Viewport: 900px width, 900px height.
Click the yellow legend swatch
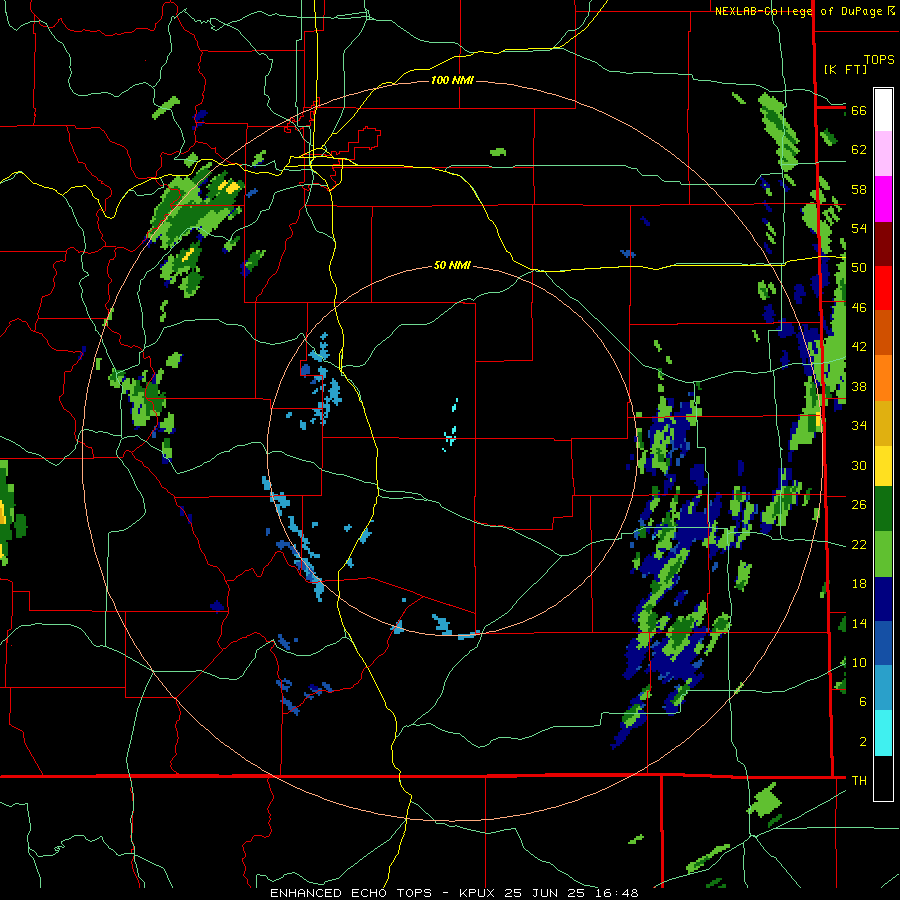tap(883, 465)
